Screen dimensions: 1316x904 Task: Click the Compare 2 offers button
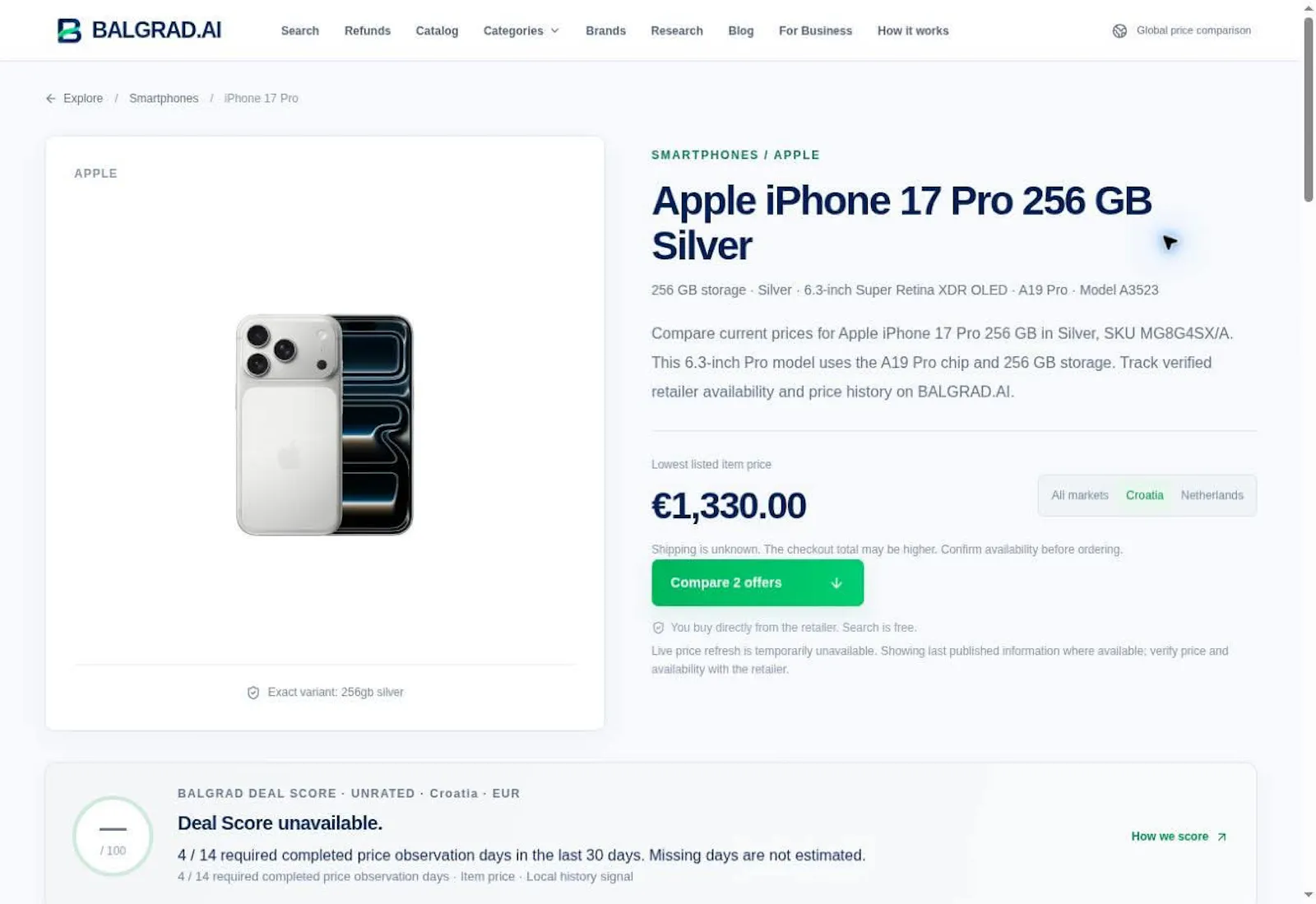758,583
